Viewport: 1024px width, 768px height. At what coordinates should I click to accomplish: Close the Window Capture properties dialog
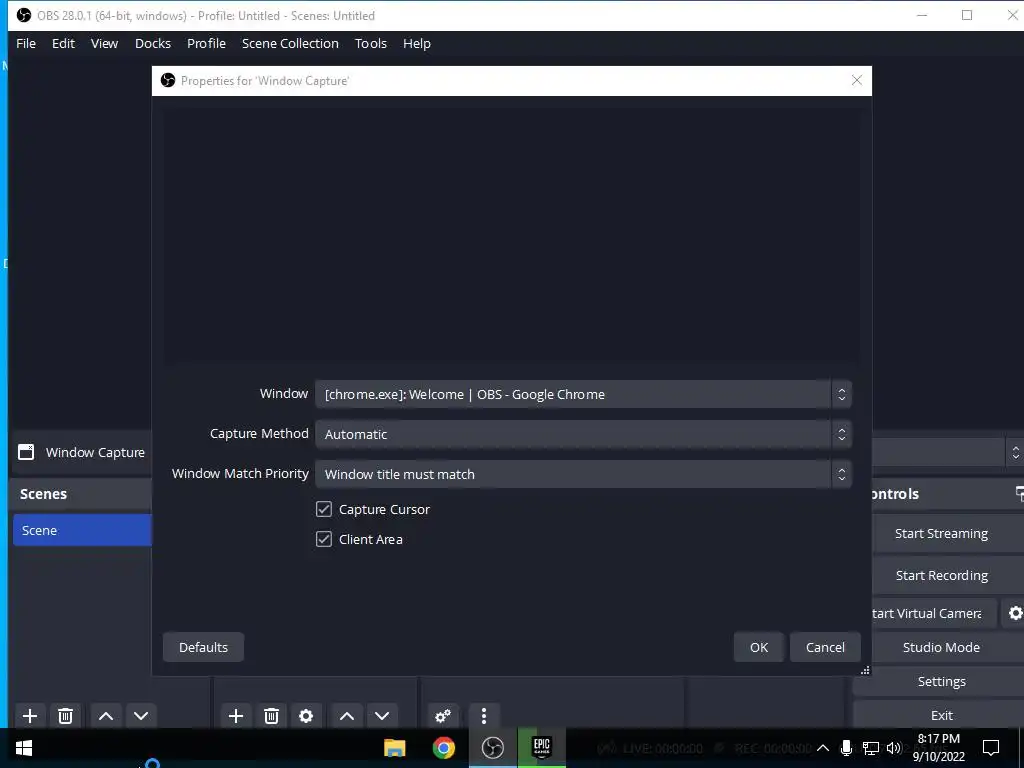[857, 80]
